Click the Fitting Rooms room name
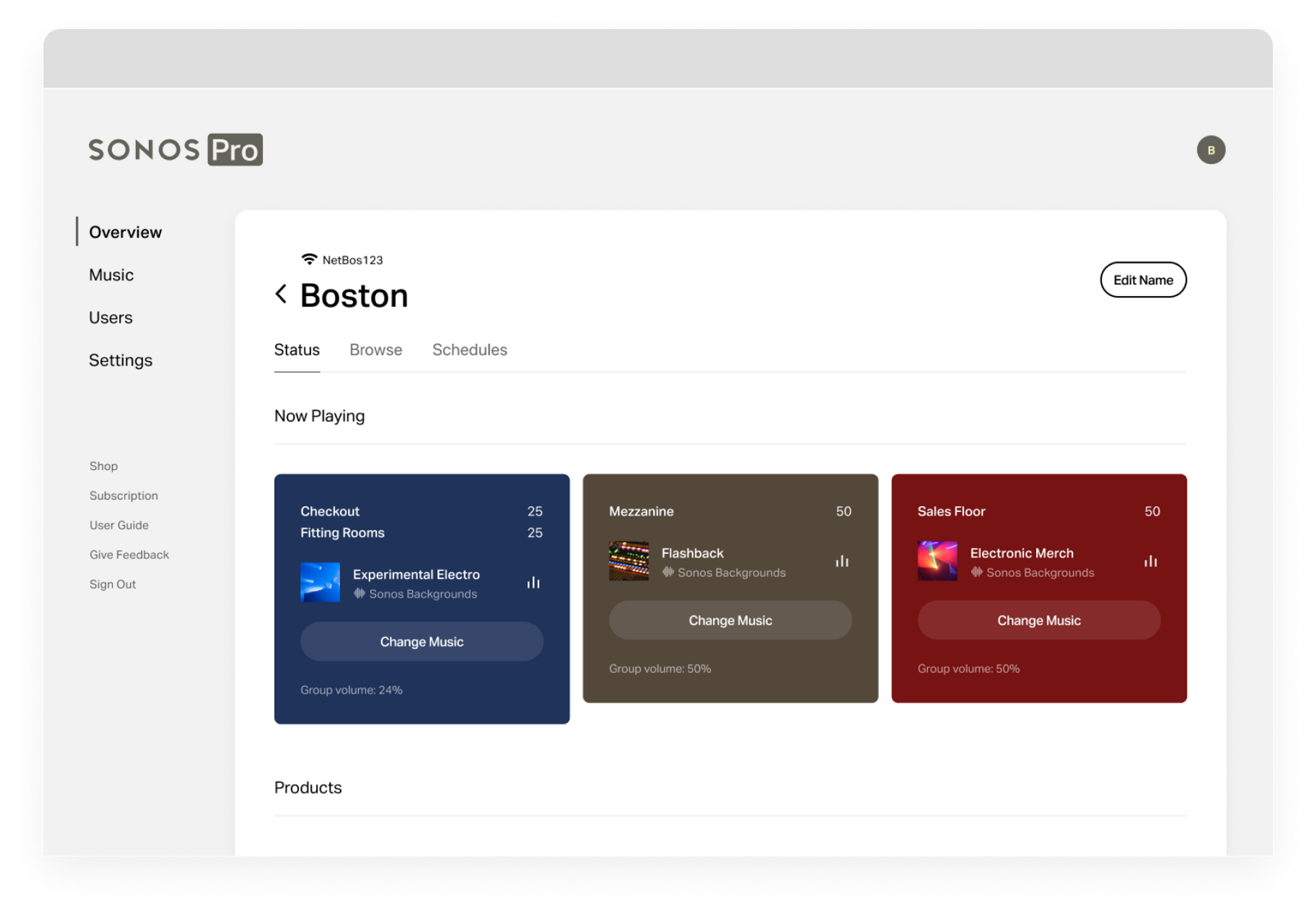This screenshot has height=913, width=1316. (342, 532)
